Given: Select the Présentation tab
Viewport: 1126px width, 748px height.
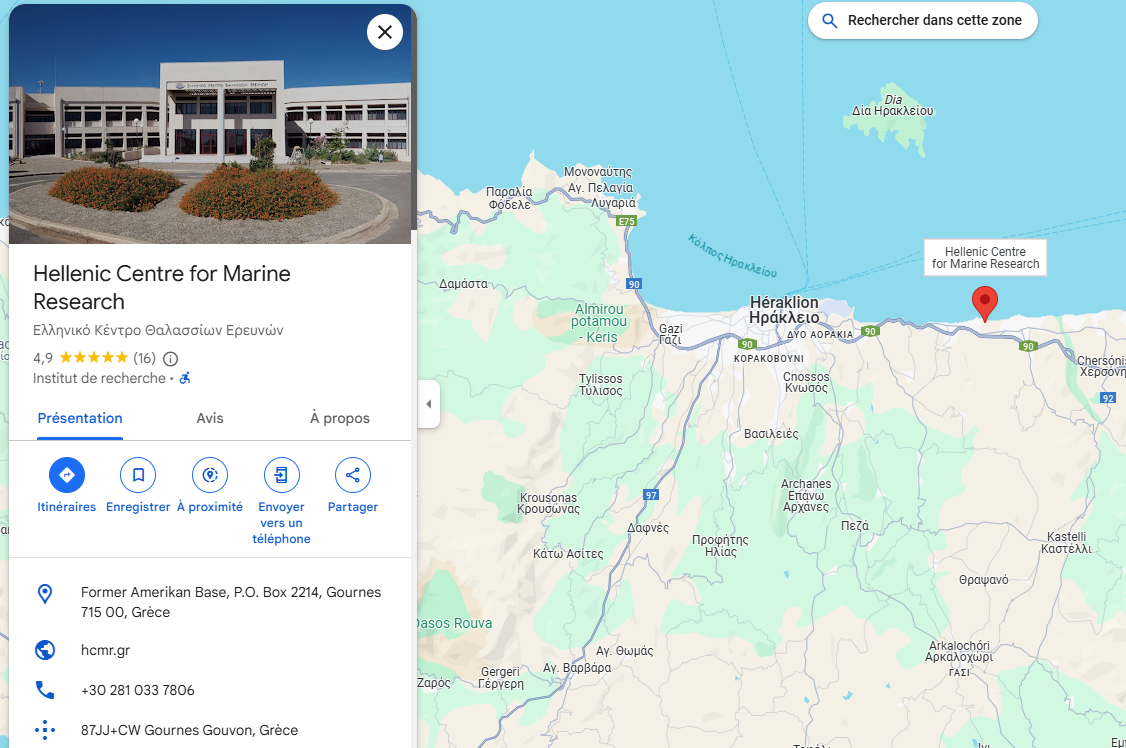Looking at the screenshot, I should point(80,419).
